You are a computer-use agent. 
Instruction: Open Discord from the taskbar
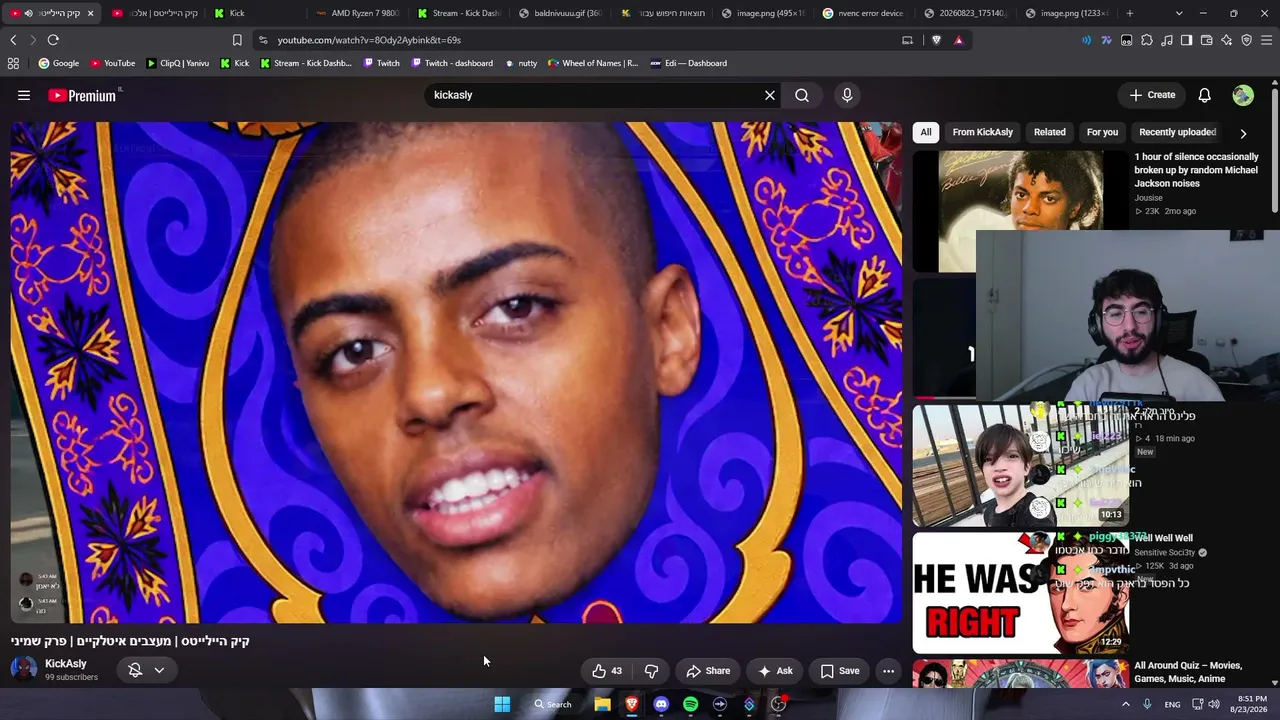661,704
